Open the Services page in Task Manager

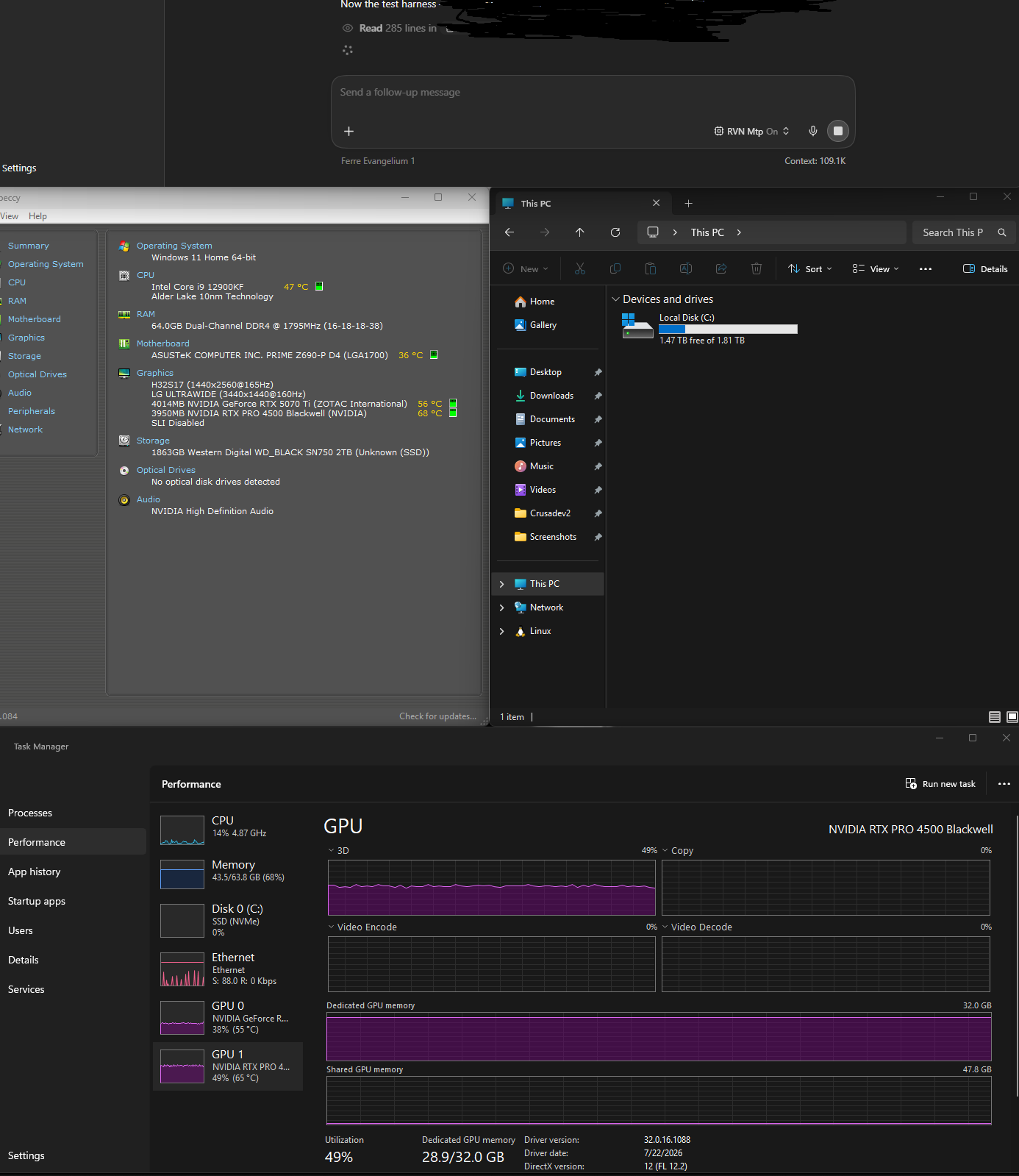(26, 989)
